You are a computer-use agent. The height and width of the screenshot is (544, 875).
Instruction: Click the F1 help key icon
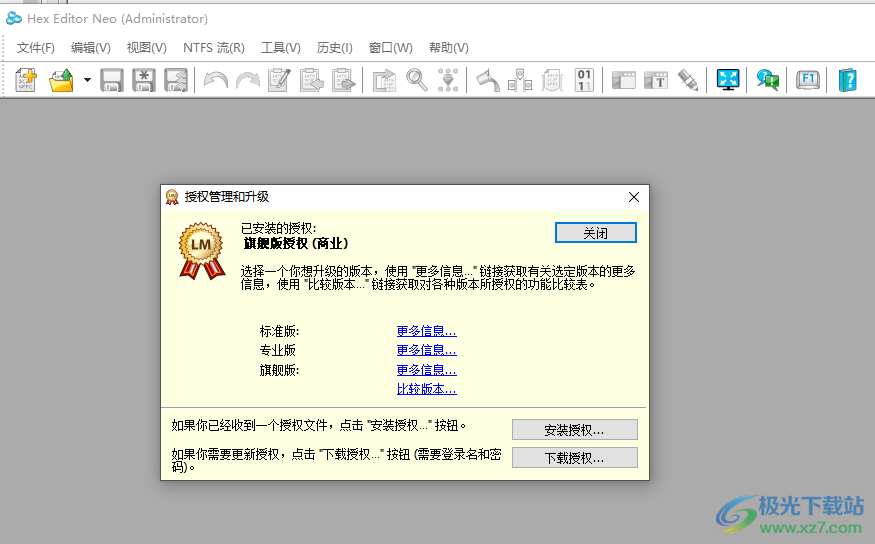[807, 80]
